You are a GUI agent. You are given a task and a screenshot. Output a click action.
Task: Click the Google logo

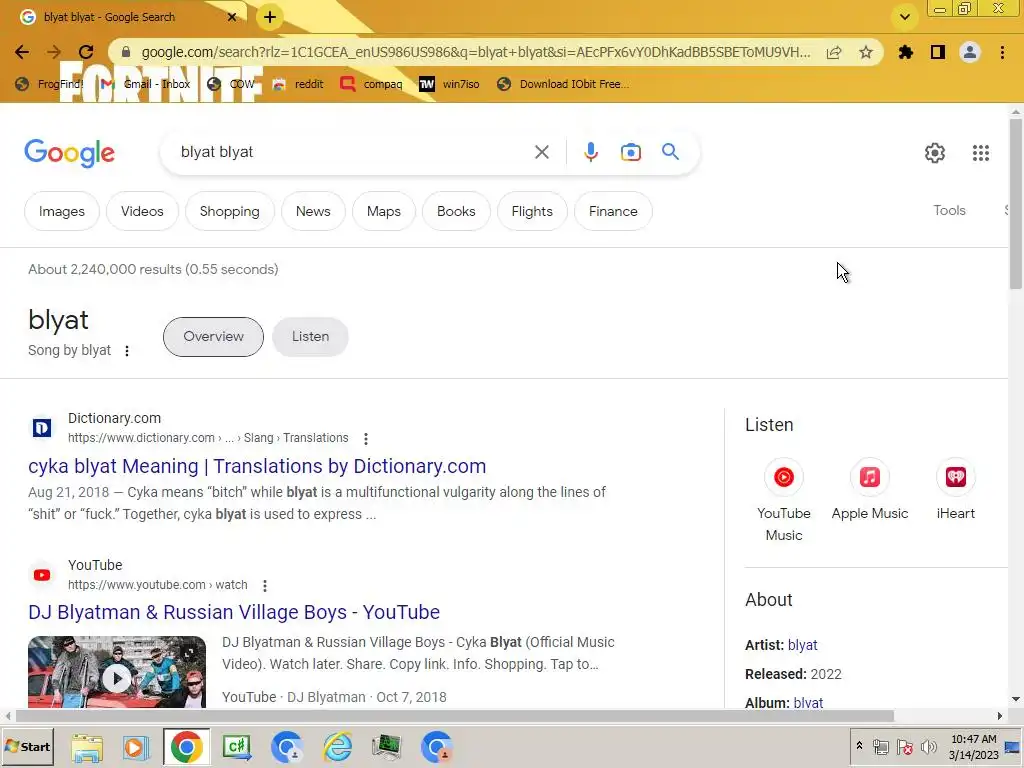pos(69,153)
